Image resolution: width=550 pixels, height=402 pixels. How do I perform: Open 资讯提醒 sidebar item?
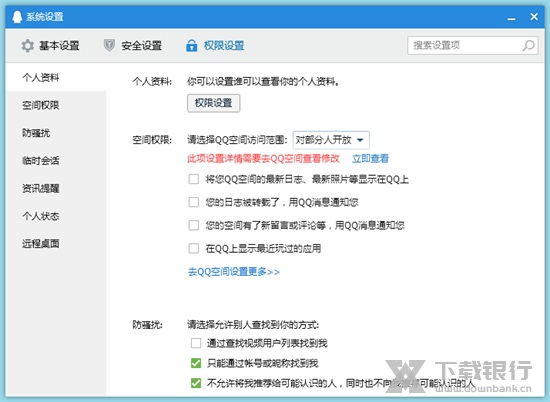[x=56, y=188]
